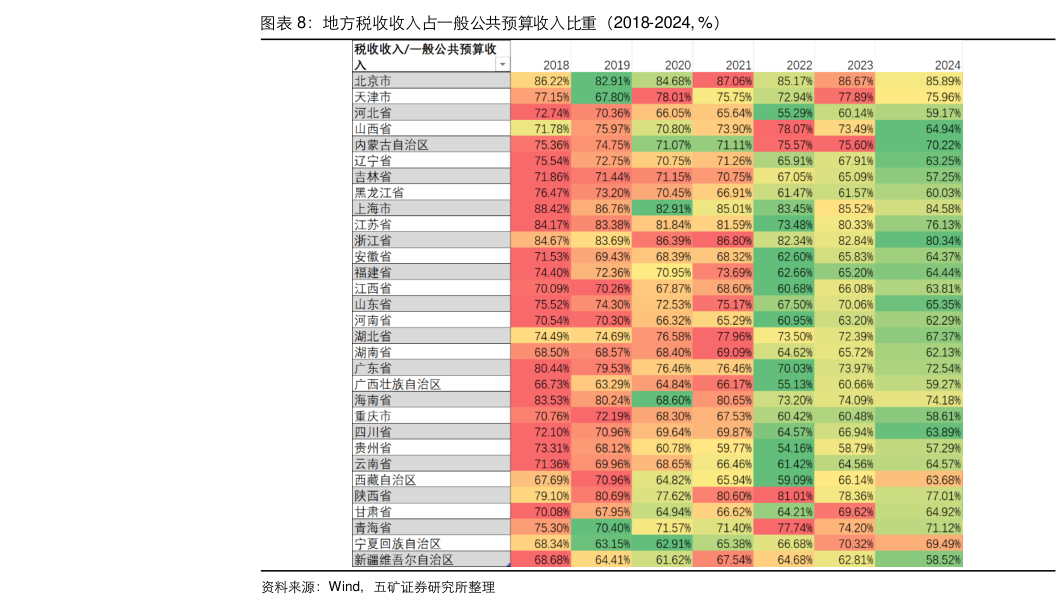Screen dimensions: 1061x599
Task: Select the 贵州省 row label
Action: point(432,448)
